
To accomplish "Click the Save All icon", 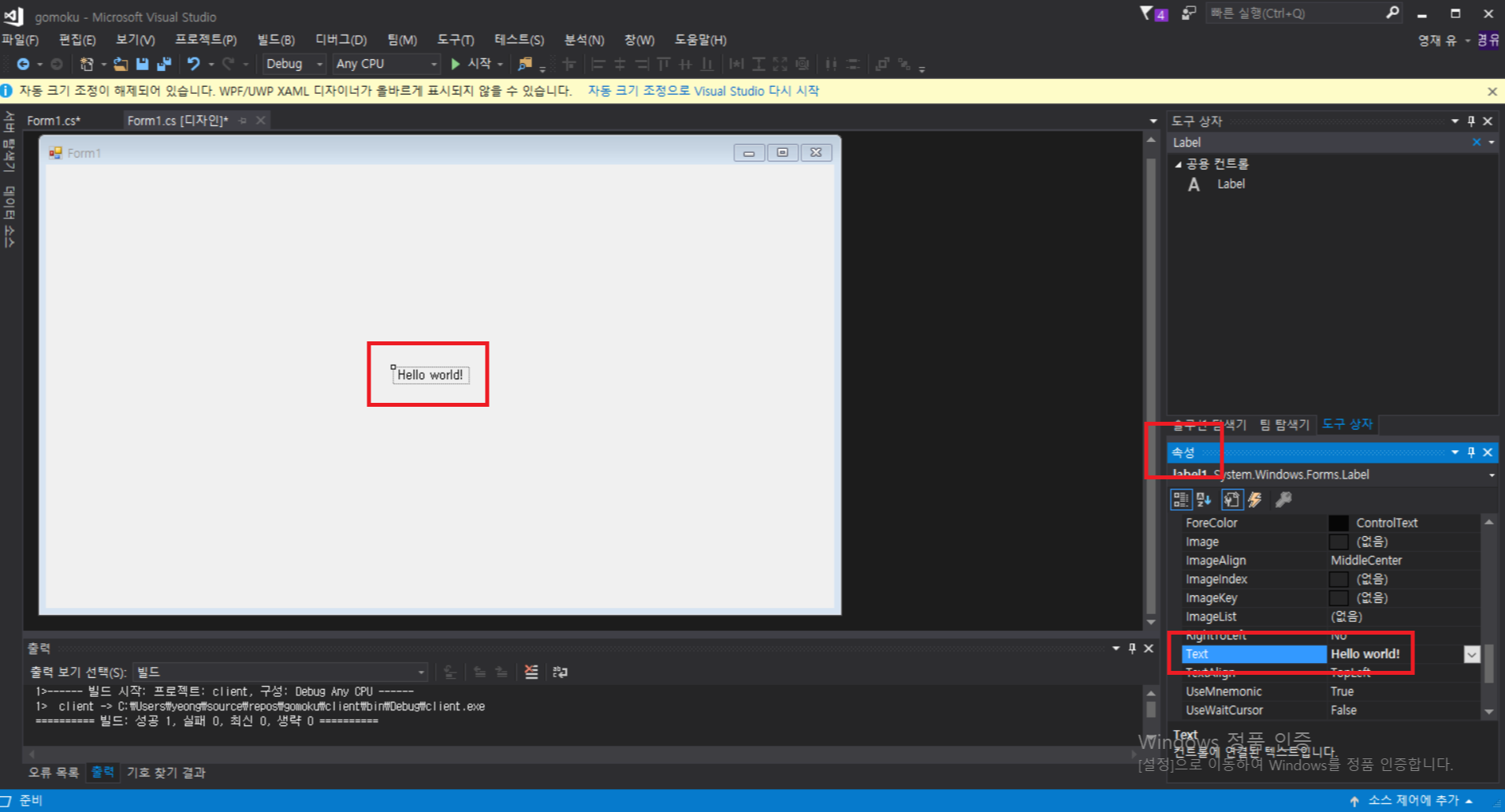I will 164,64.
